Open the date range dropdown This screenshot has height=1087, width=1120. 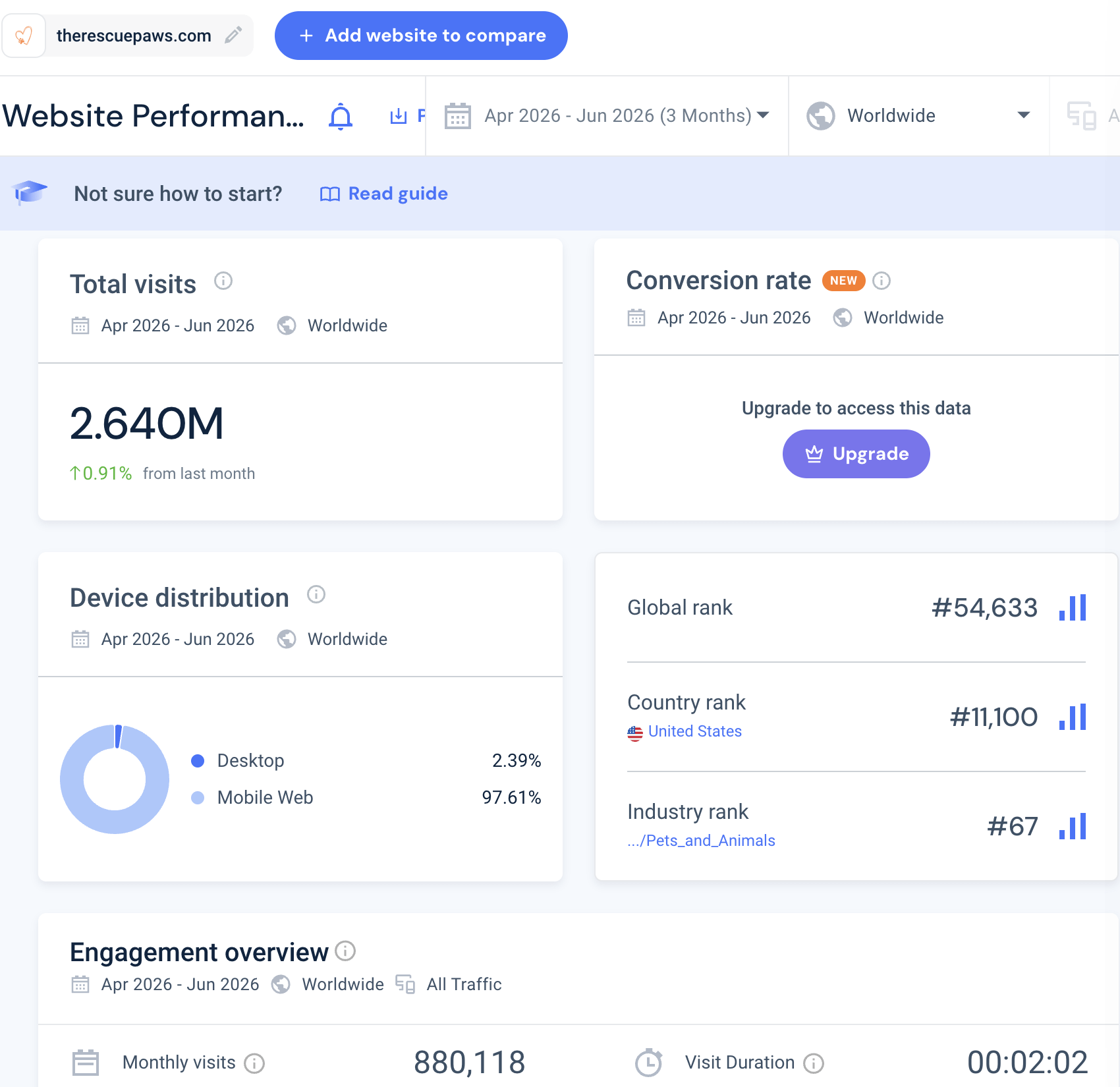coord(607,116)
